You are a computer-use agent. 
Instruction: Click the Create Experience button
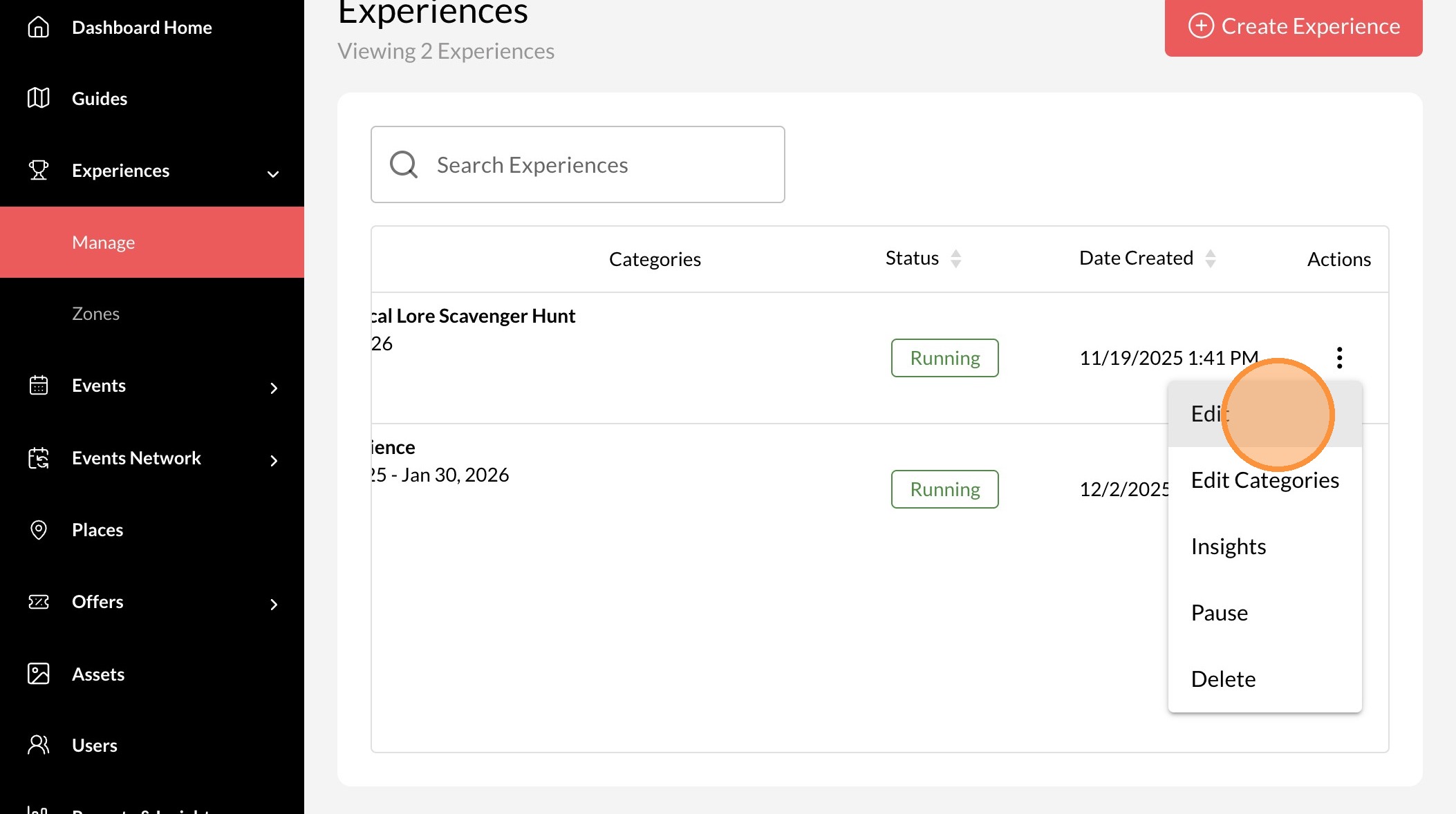point(1293,26)
